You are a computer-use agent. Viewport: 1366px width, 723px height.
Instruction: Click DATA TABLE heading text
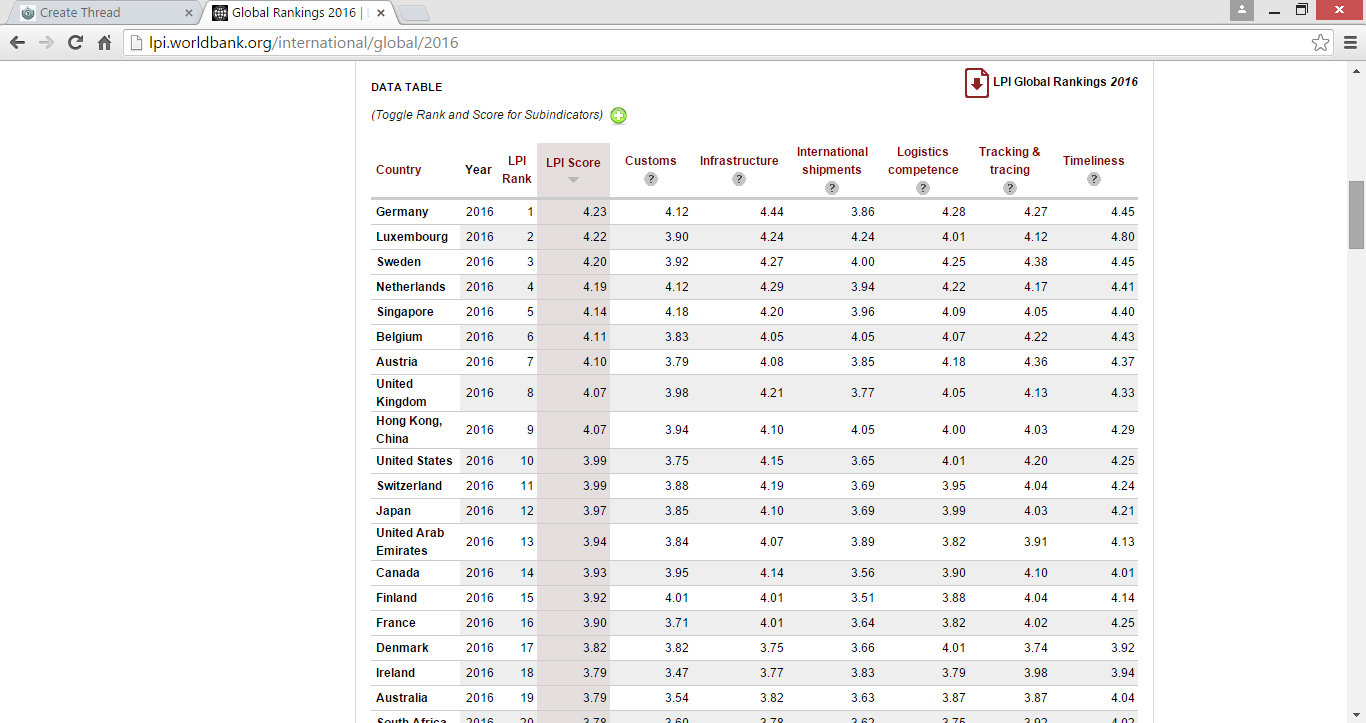(406, 87)
